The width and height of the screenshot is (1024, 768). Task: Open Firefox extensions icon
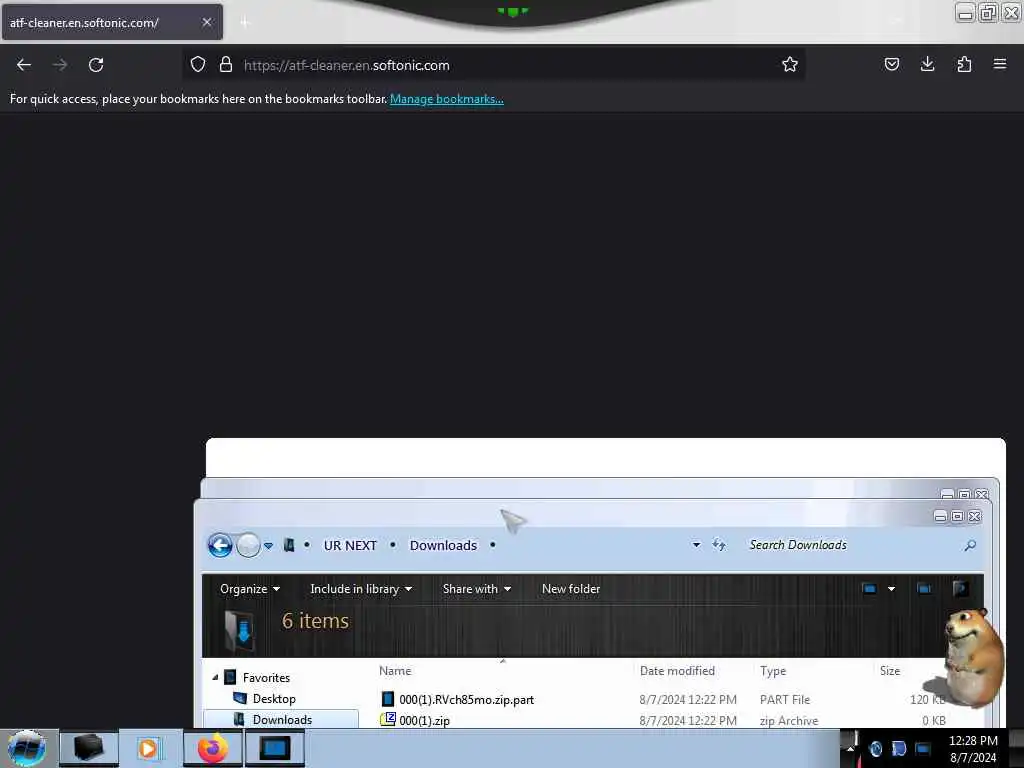pyautogui.click(x=964, y=65)
